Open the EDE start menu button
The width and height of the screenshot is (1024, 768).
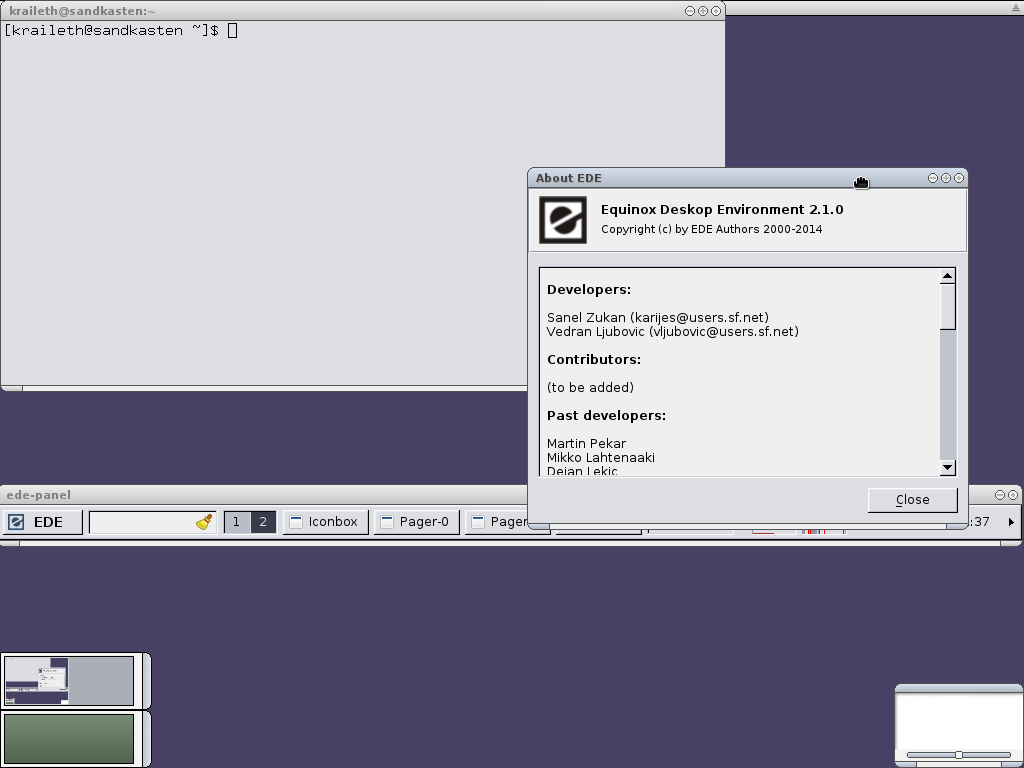(42, 522)
